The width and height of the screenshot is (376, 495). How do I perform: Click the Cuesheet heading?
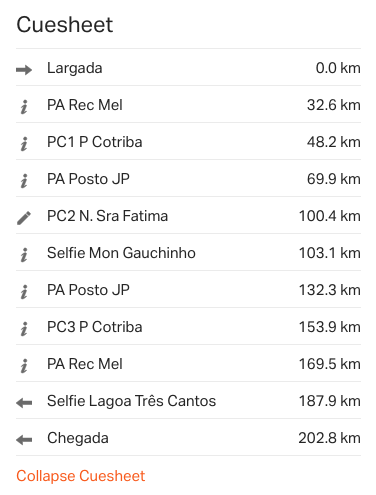65,25
